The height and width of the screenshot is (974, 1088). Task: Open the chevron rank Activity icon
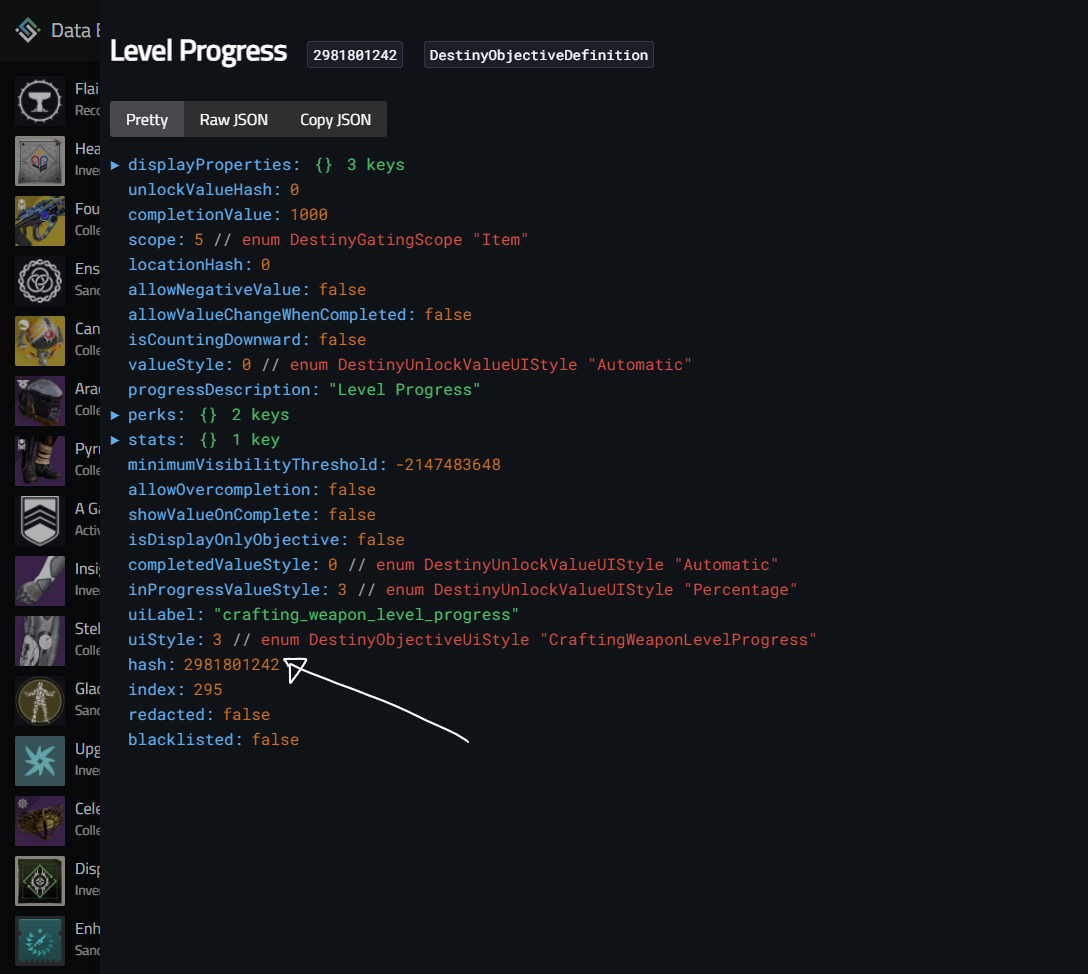pyautogui.click(x=39, y=520)
